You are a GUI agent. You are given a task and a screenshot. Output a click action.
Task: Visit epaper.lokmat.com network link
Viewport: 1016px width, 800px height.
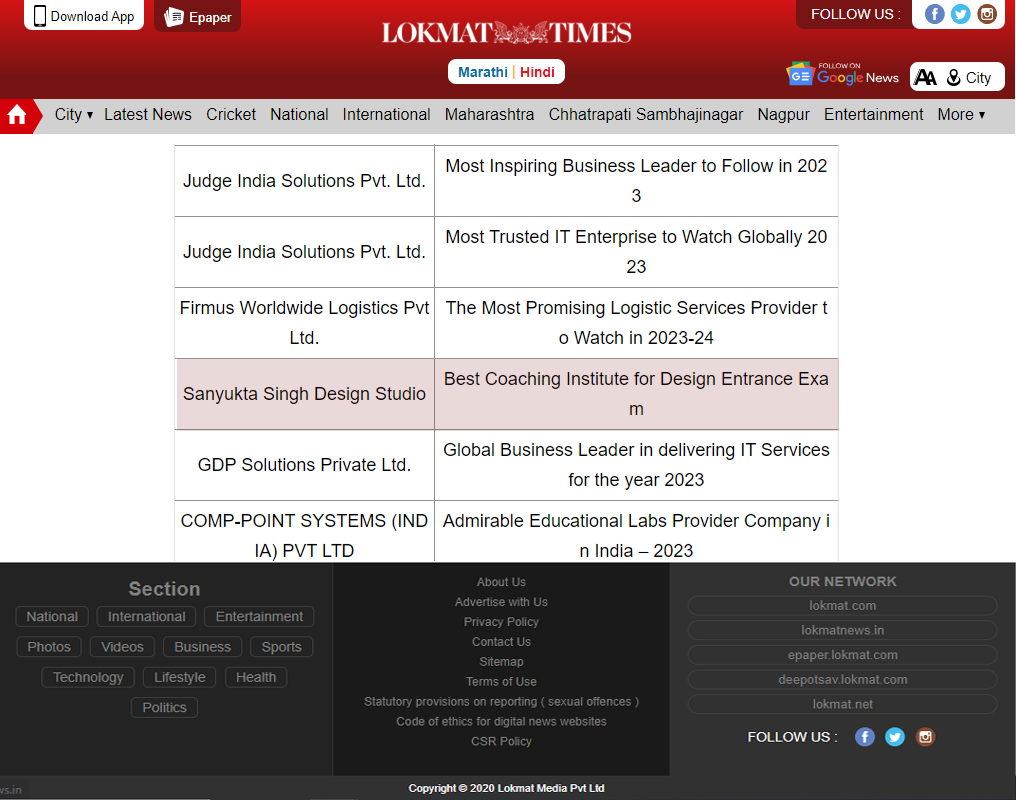[842, 655]
